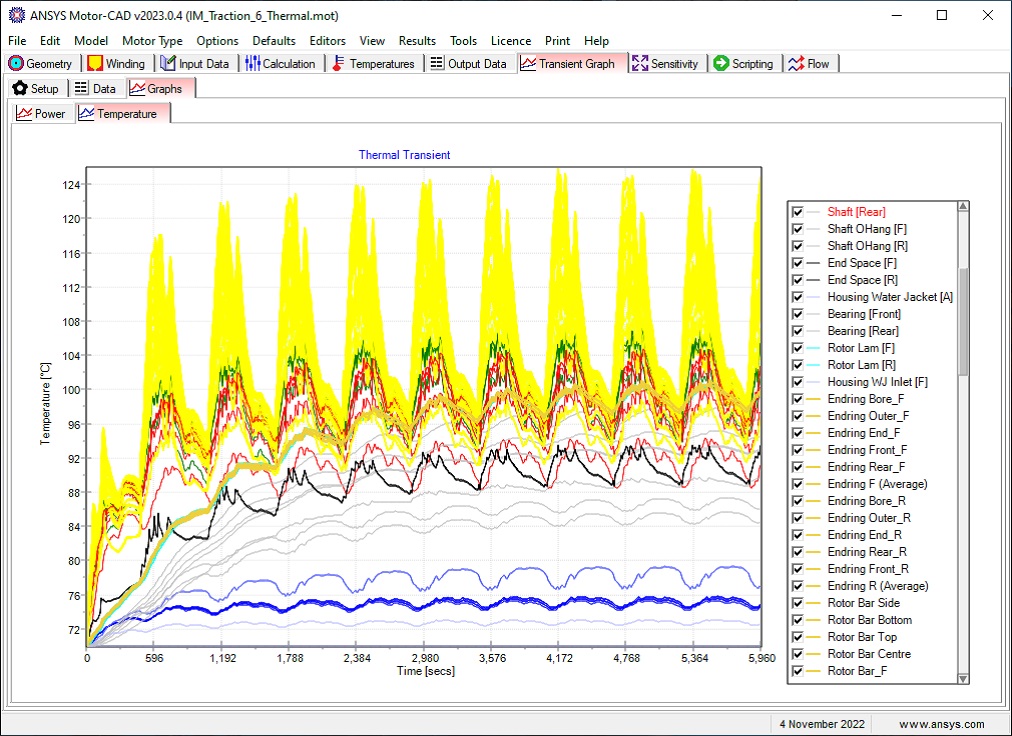
Task: Click the Geometry tab icon
Action: [15, 63]
